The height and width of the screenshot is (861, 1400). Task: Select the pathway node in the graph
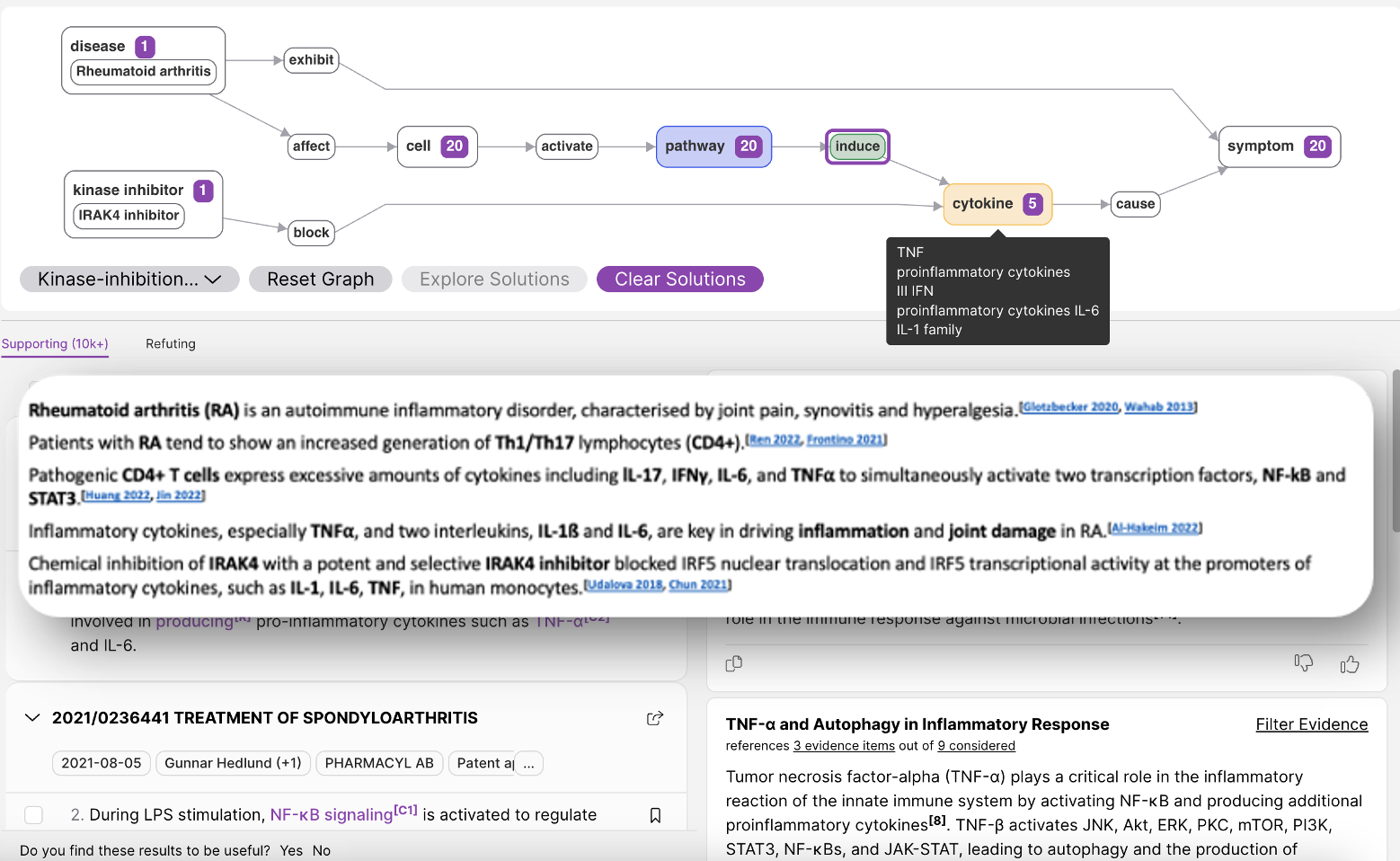coord(713,146)
